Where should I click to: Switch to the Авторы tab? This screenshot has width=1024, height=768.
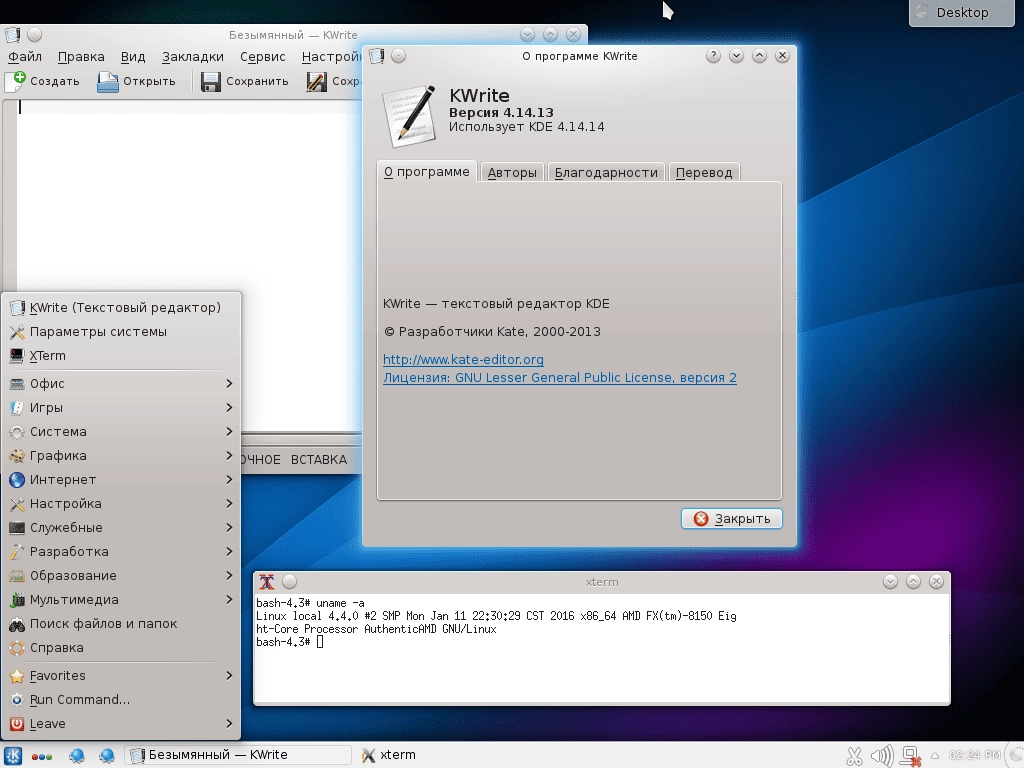(x=512, y=172)
